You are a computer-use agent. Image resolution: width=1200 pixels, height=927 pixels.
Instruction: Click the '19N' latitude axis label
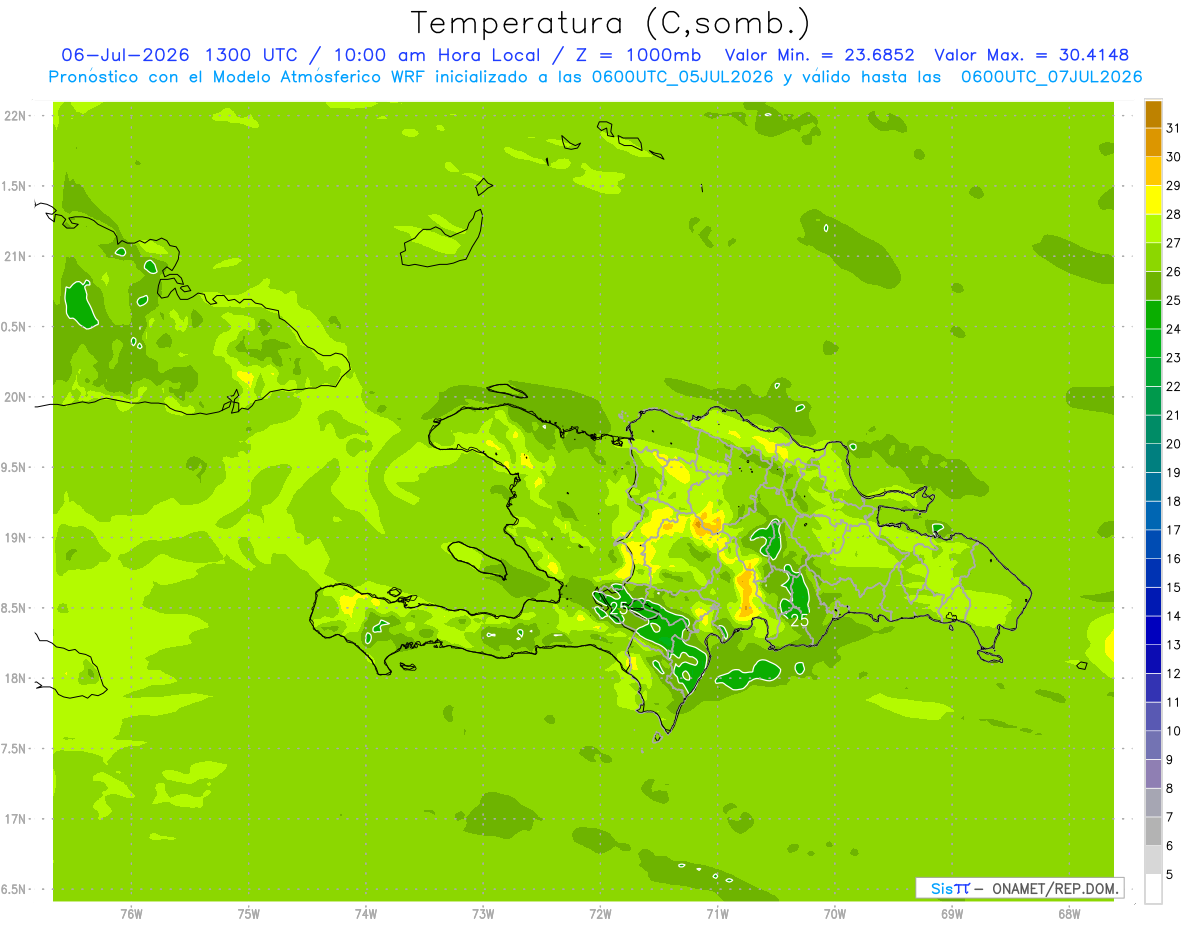[x=14, y=538]
